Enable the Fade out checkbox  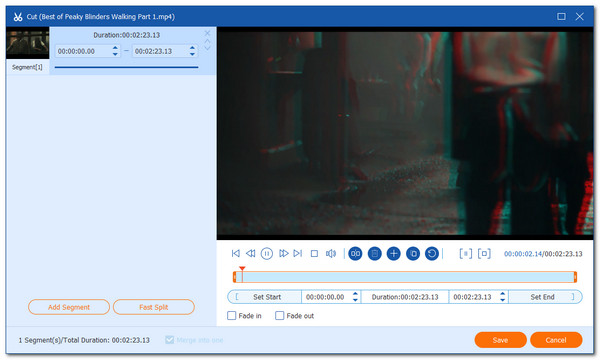coord(280,316)
